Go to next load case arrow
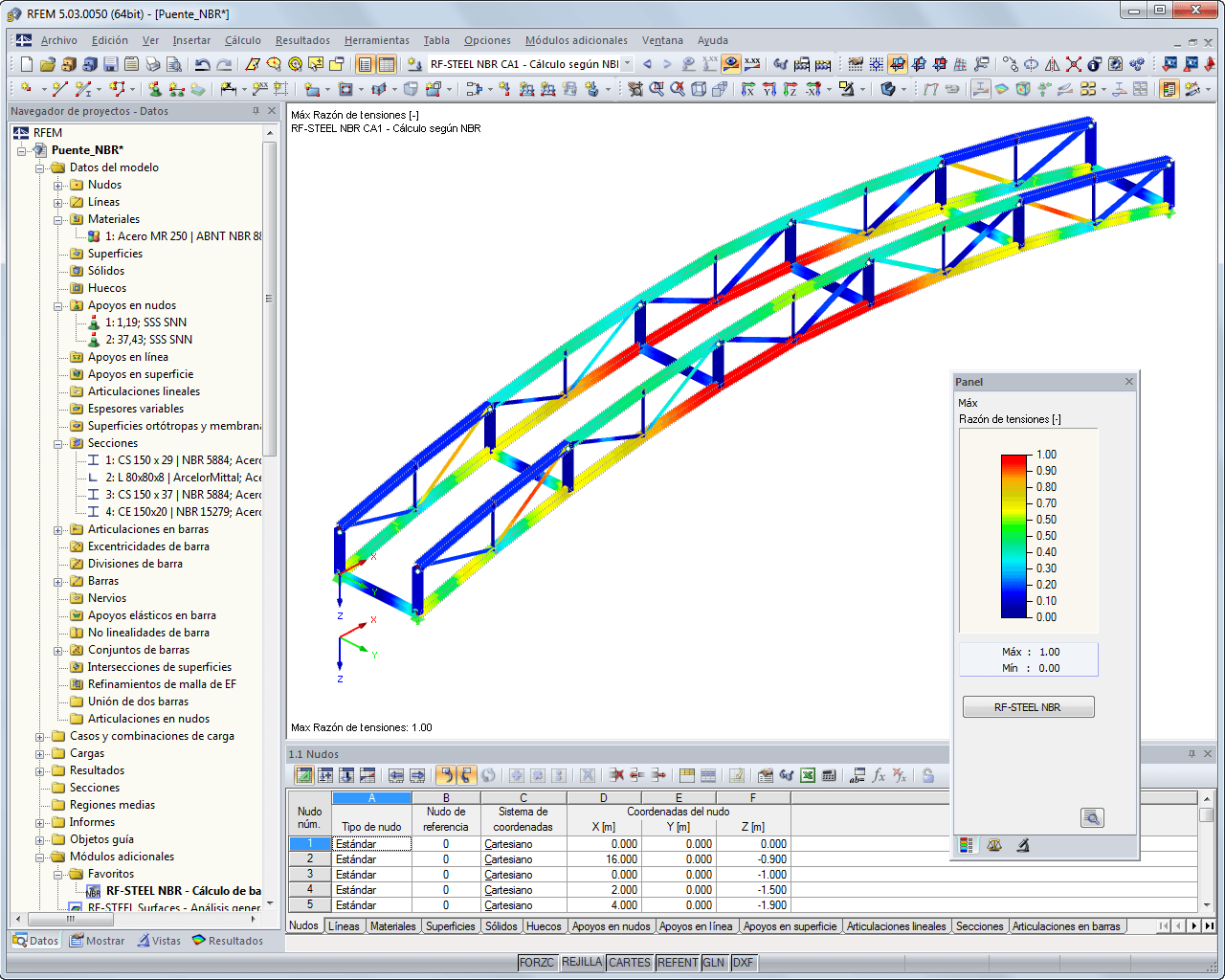 coord(667,64)
